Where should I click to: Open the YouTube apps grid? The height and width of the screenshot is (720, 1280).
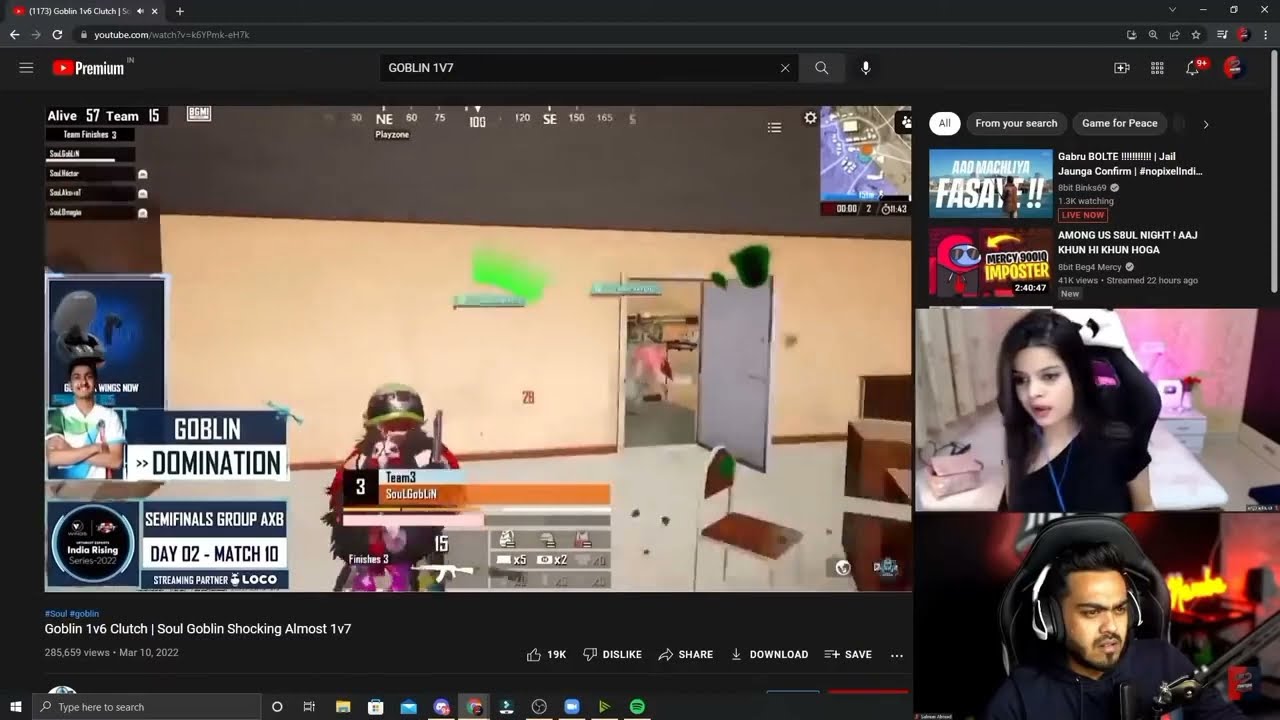pyautogui.click(x=1157, y=68)
